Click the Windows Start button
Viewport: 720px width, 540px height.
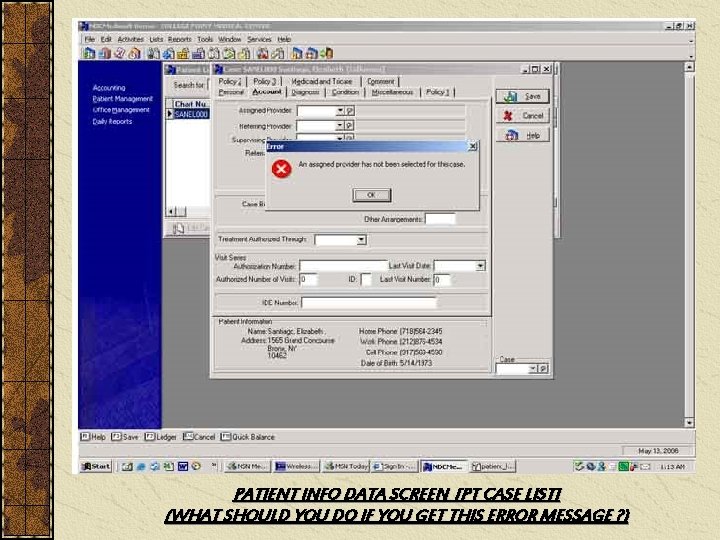click(x=96, y=467)
